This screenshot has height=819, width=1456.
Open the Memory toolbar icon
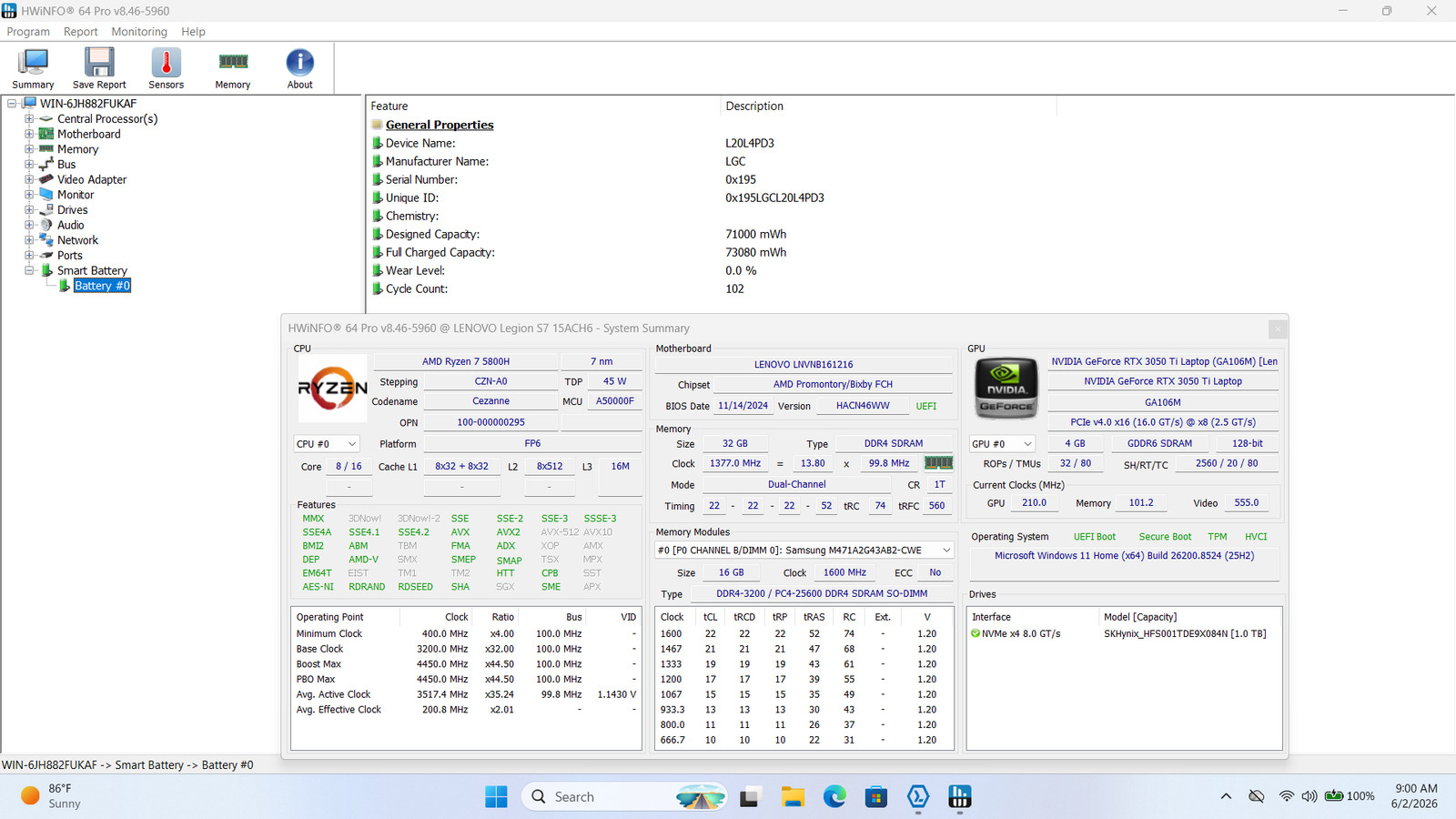(x=233, y=68)
